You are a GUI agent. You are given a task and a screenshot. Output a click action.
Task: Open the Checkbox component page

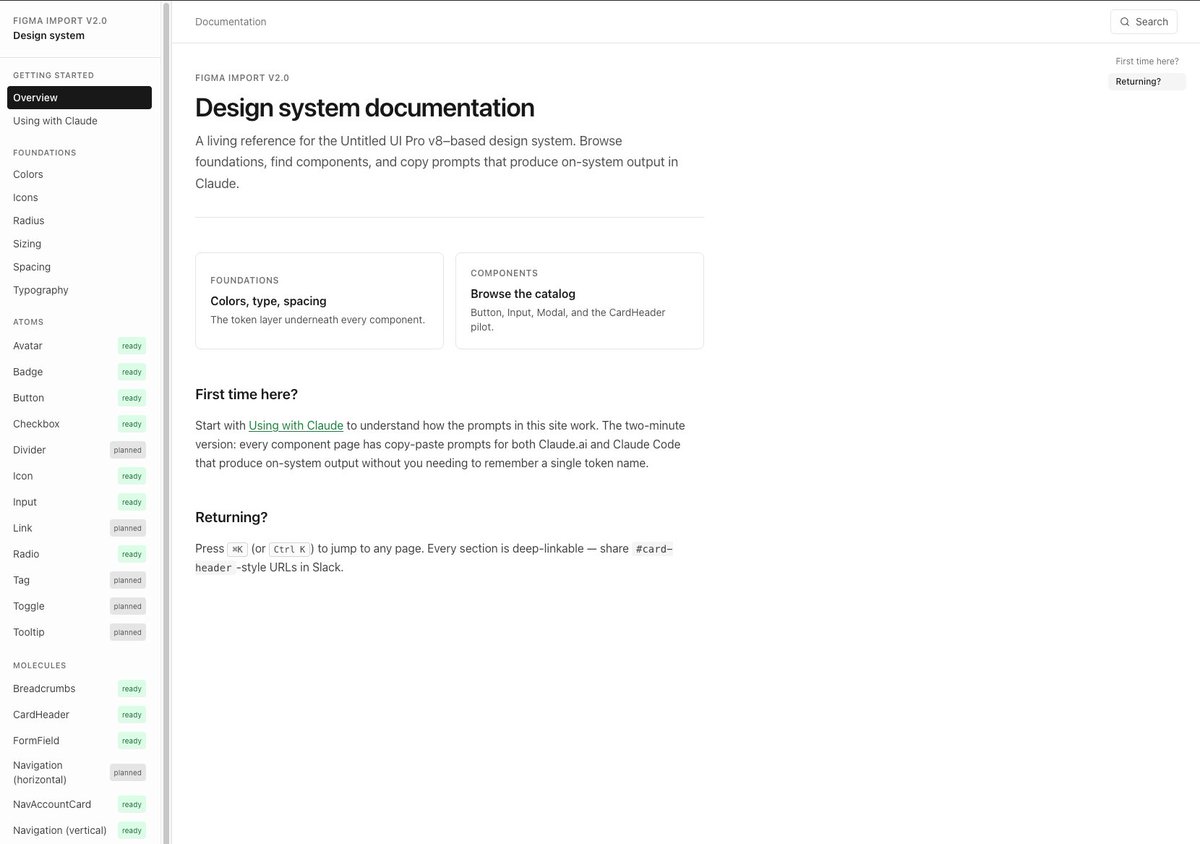pos(79,424)
